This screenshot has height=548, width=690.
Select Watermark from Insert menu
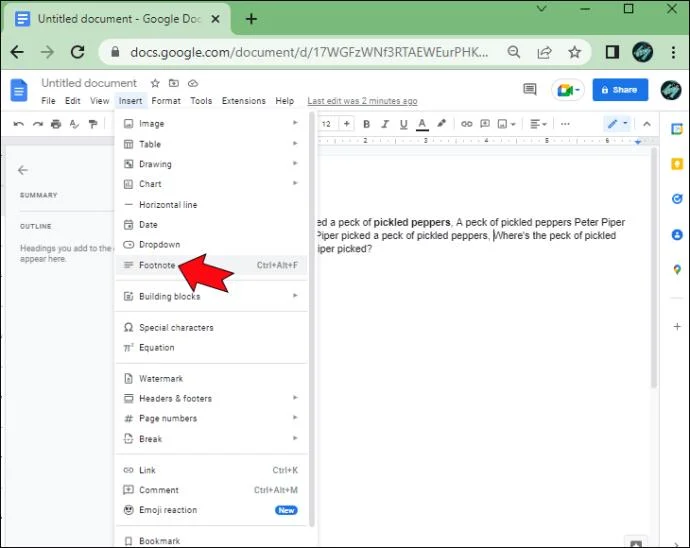click(x=211, y=379)
